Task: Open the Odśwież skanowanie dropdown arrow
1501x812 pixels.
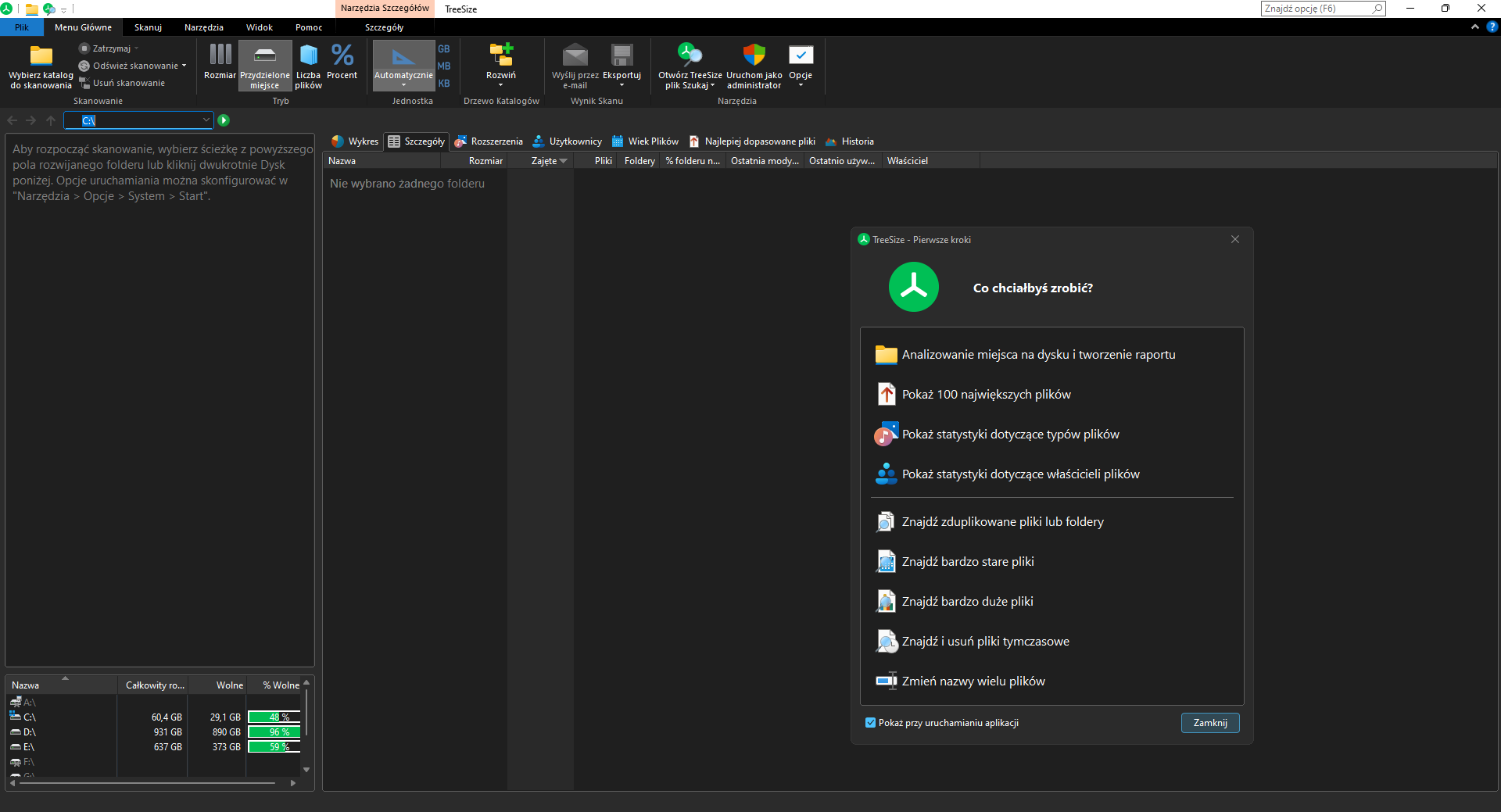Action: tap(184, 66)
